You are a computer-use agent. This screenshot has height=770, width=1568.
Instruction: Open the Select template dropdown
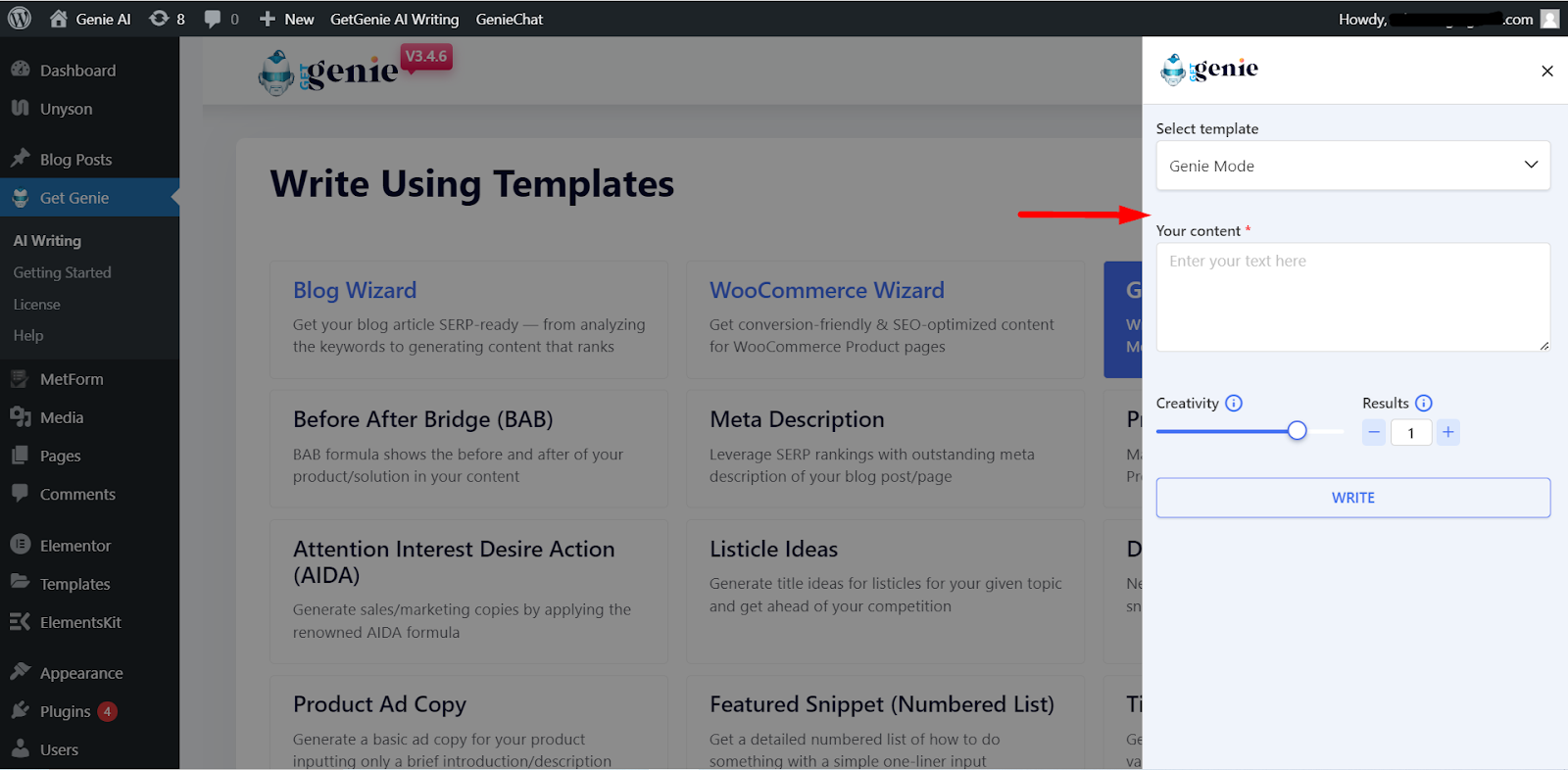(x=1353, y=166)
